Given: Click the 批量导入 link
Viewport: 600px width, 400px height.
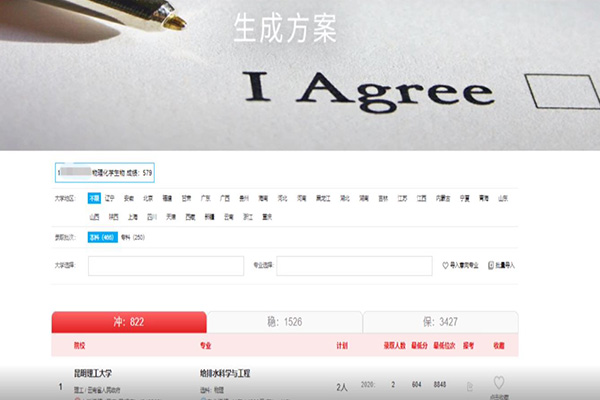Looking at the screenshot, I should 505,265.
